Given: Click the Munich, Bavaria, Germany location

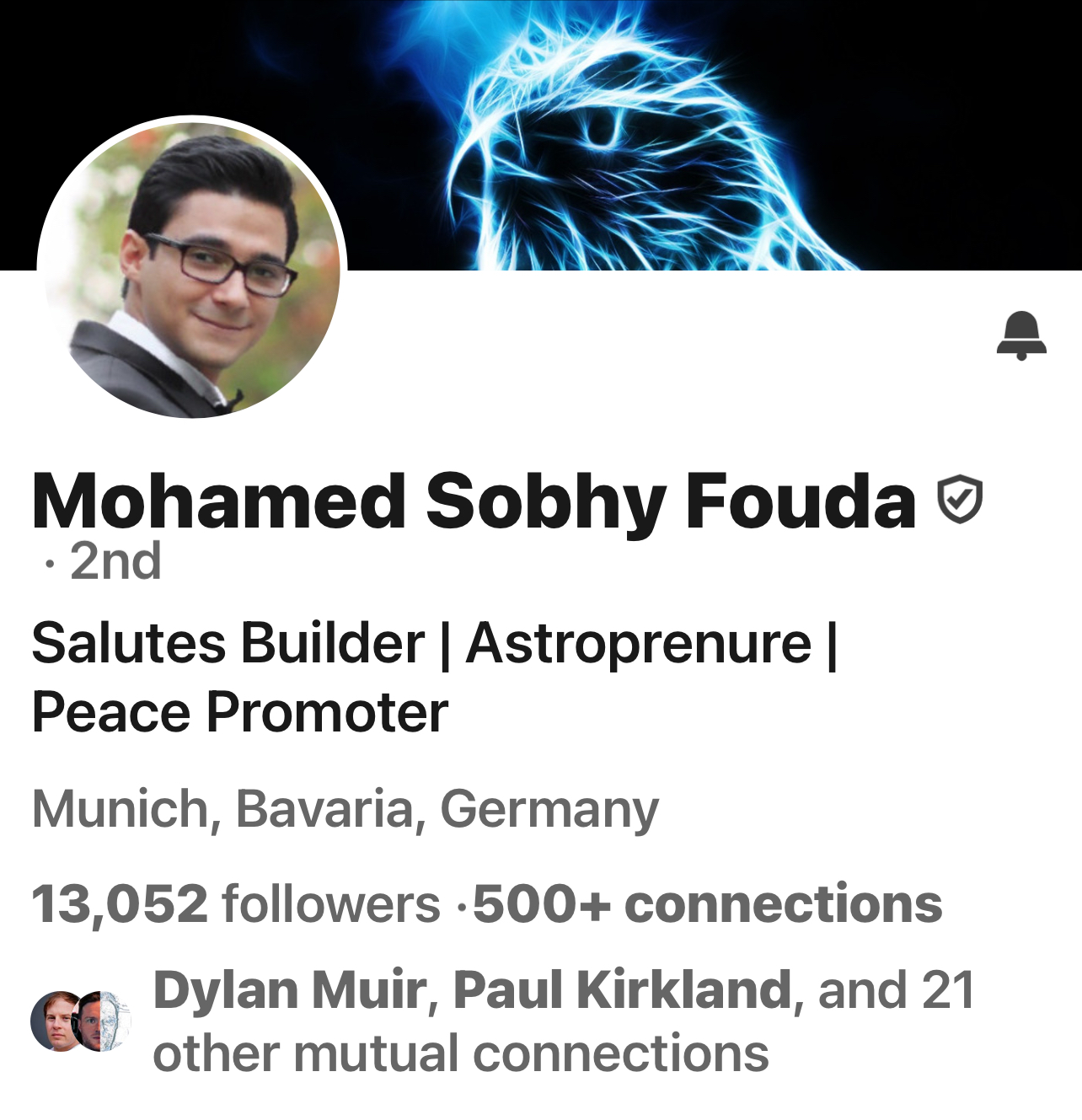Looking at the screenshot, I should (x=345, y=809).
